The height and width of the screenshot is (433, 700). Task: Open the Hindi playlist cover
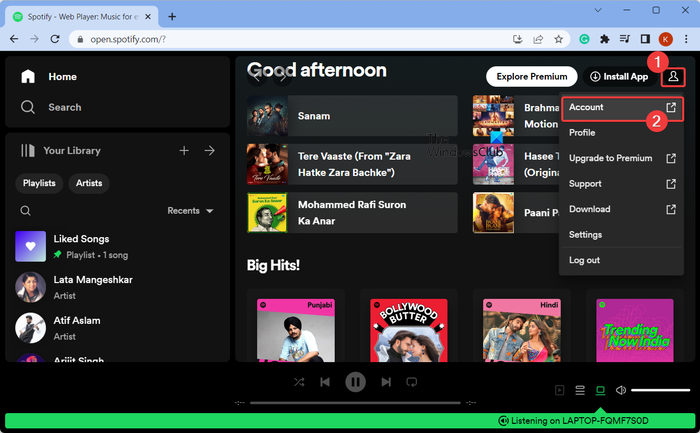[x=522, y=330]
